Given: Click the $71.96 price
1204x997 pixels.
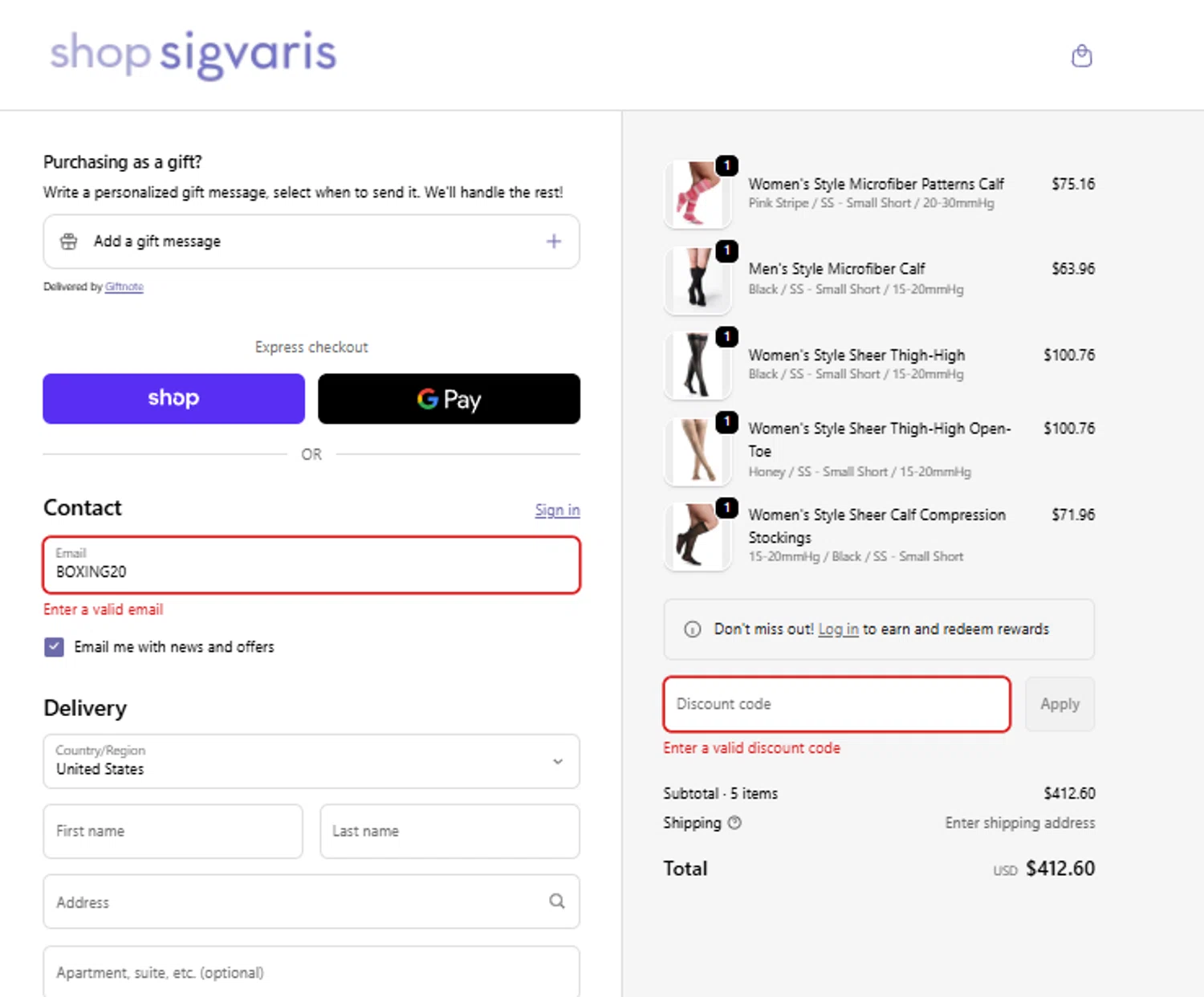Looking at the screenshot, I should tap(1073, 515).
